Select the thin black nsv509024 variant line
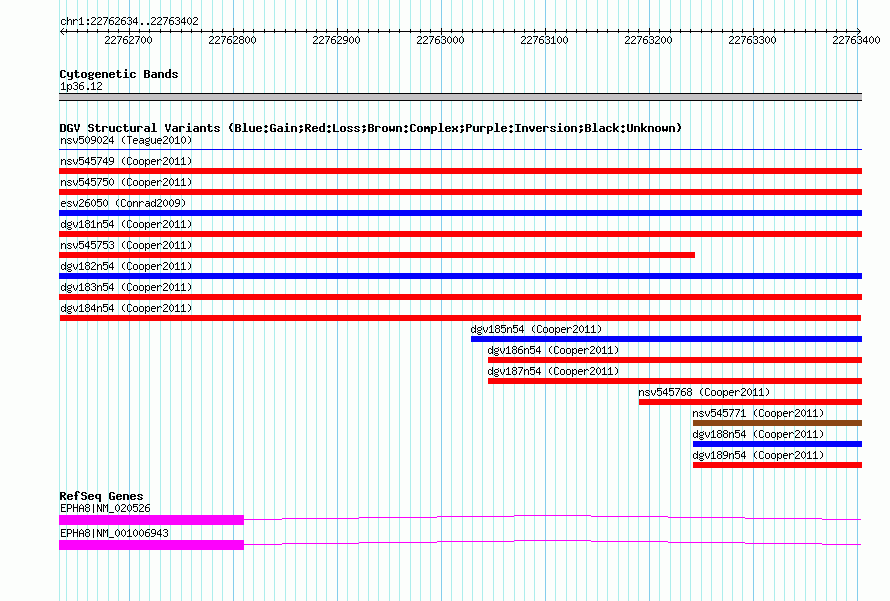This screenshot has height=601, width=890. [x=460, y=150]
